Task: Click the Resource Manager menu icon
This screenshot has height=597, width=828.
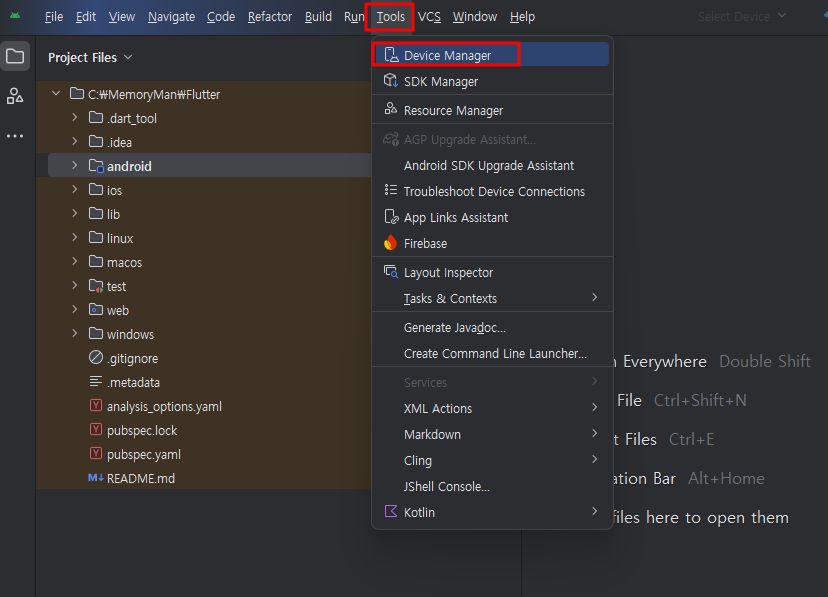Action: [x=391, y=109]
